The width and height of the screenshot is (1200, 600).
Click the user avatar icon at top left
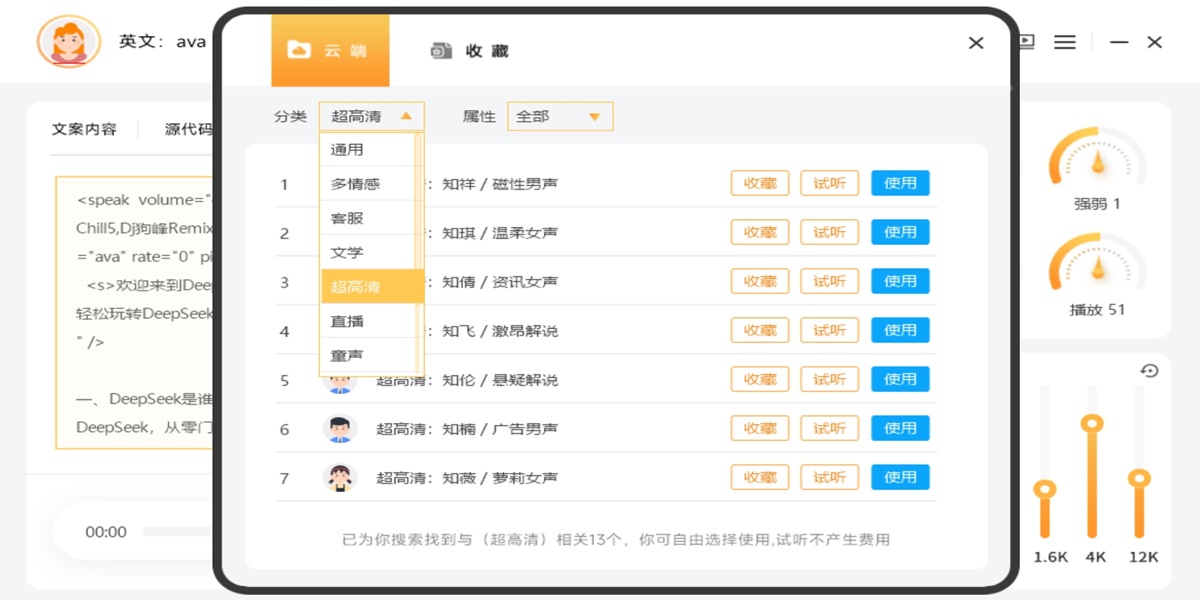point(68,41)
